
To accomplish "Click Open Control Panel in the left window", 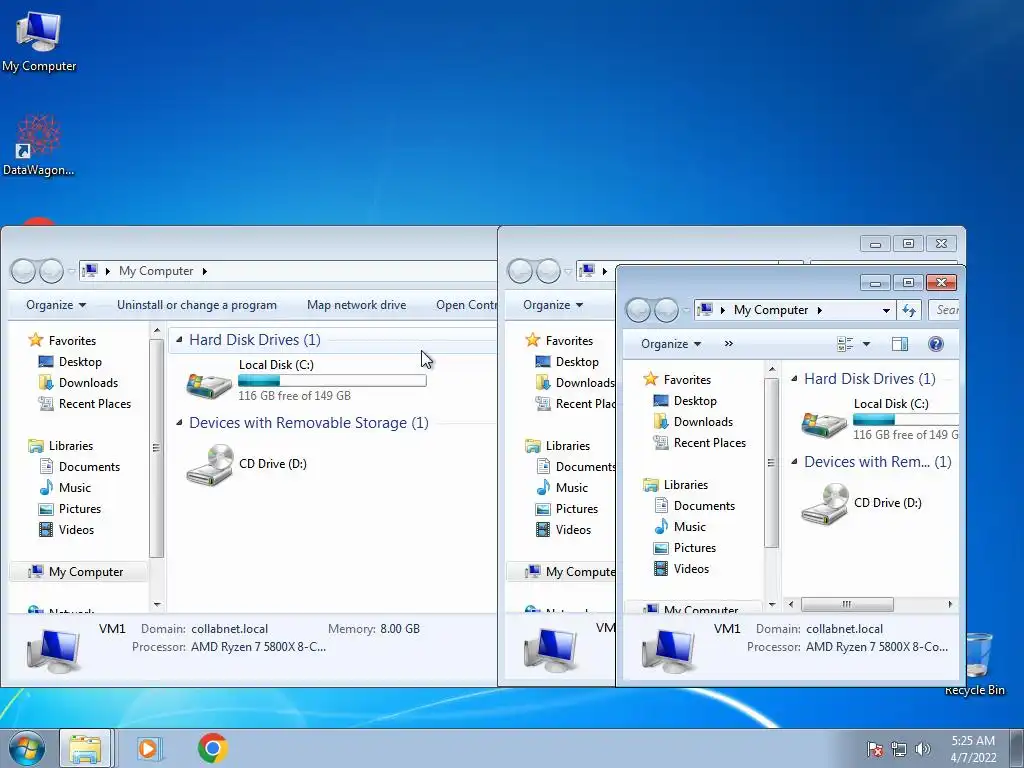I will [x=466, y=305].
